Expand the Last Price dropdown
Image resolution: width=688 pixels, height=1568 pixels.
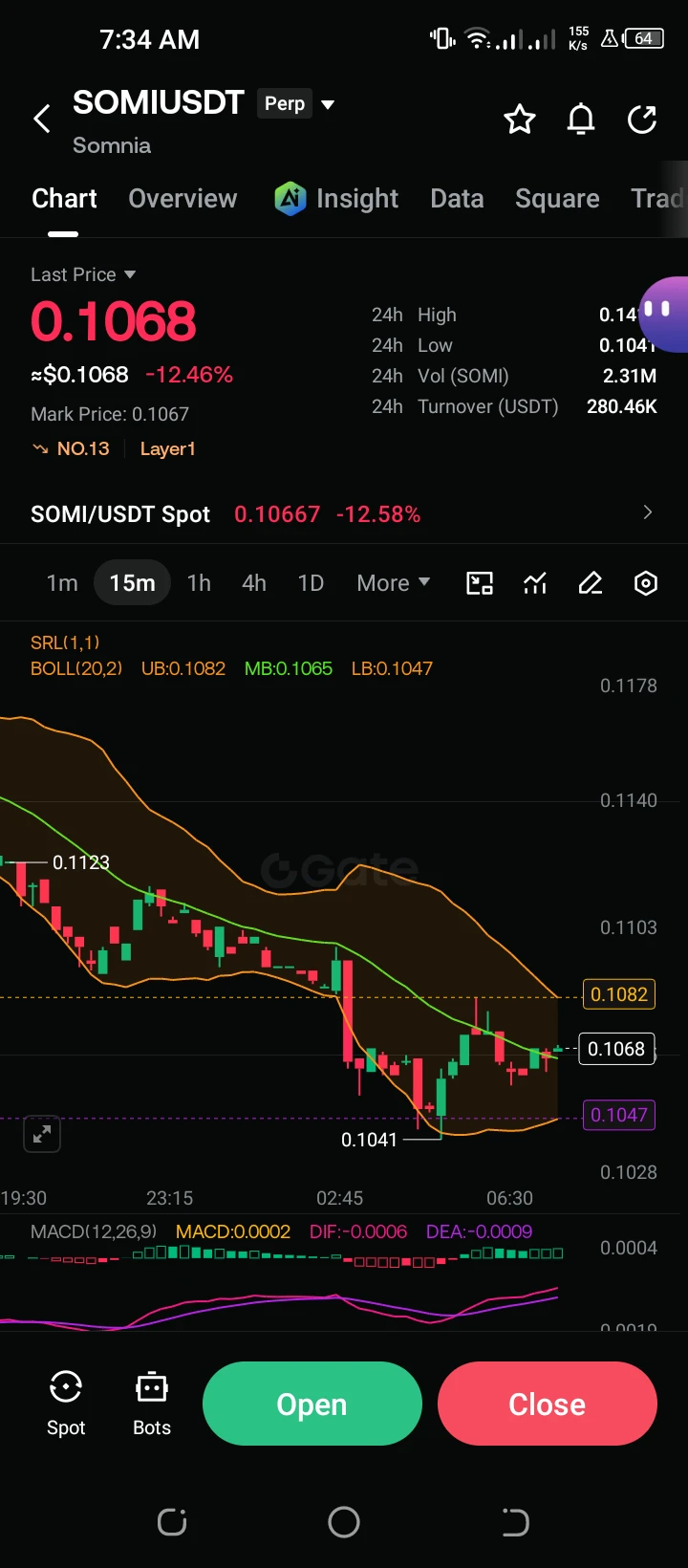tap(130, 274)
